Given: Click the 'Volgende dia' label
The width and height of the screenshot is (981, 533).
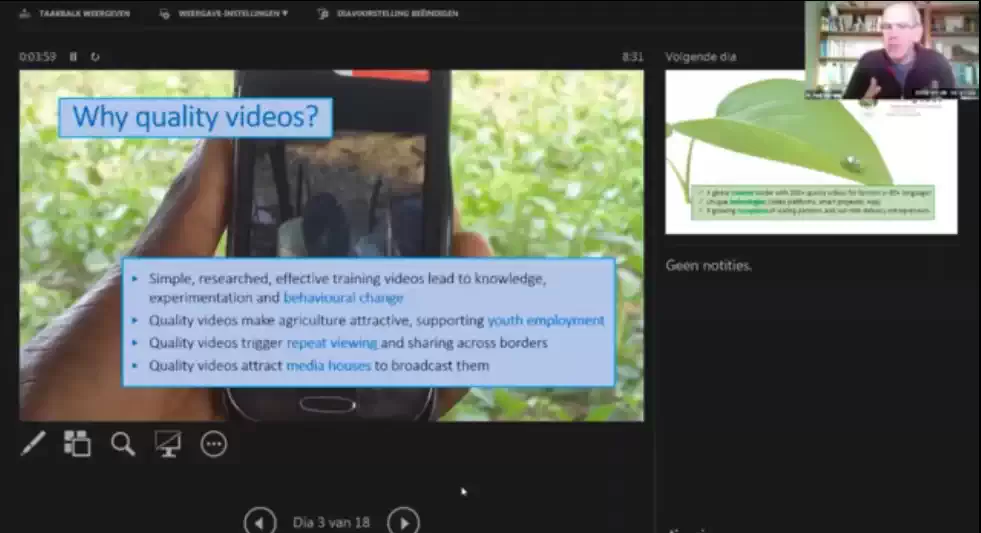Looking at the screenshot, I should [x=700, y=57].
